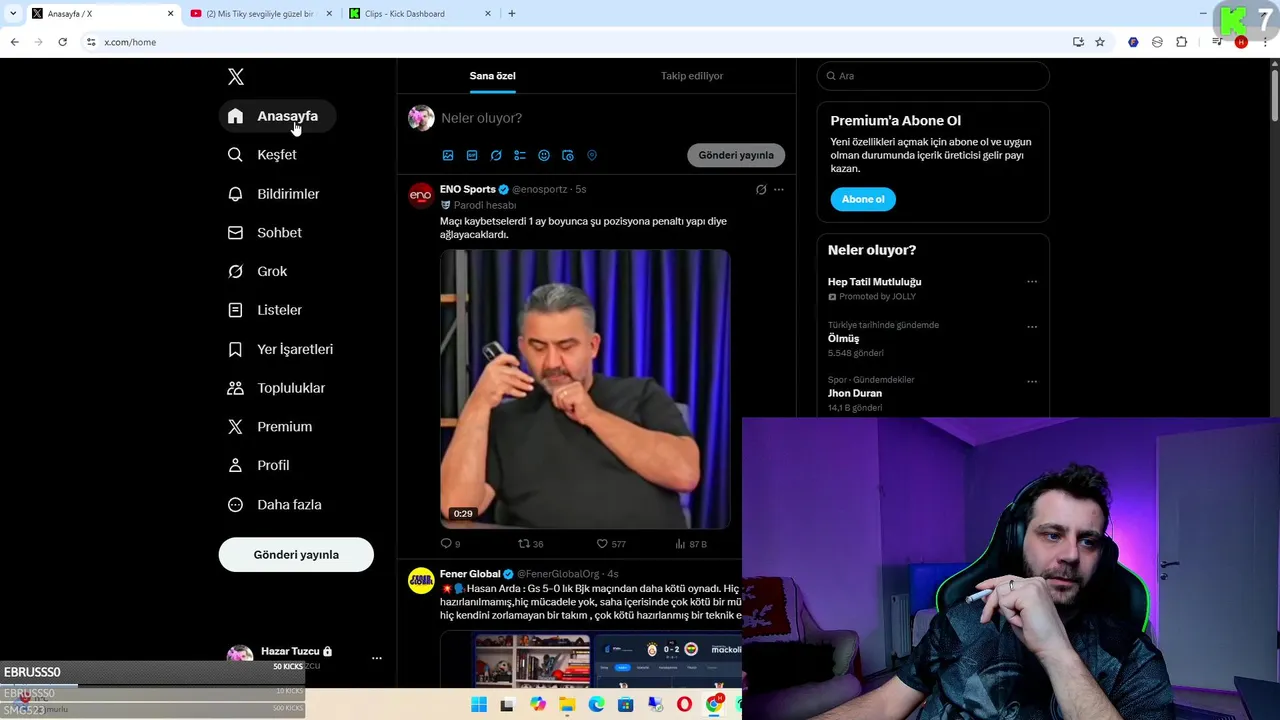This screenshot has width=1280, height=720.
Task: Open the Chrome tab search dropdown
Action: pos(13,14)
